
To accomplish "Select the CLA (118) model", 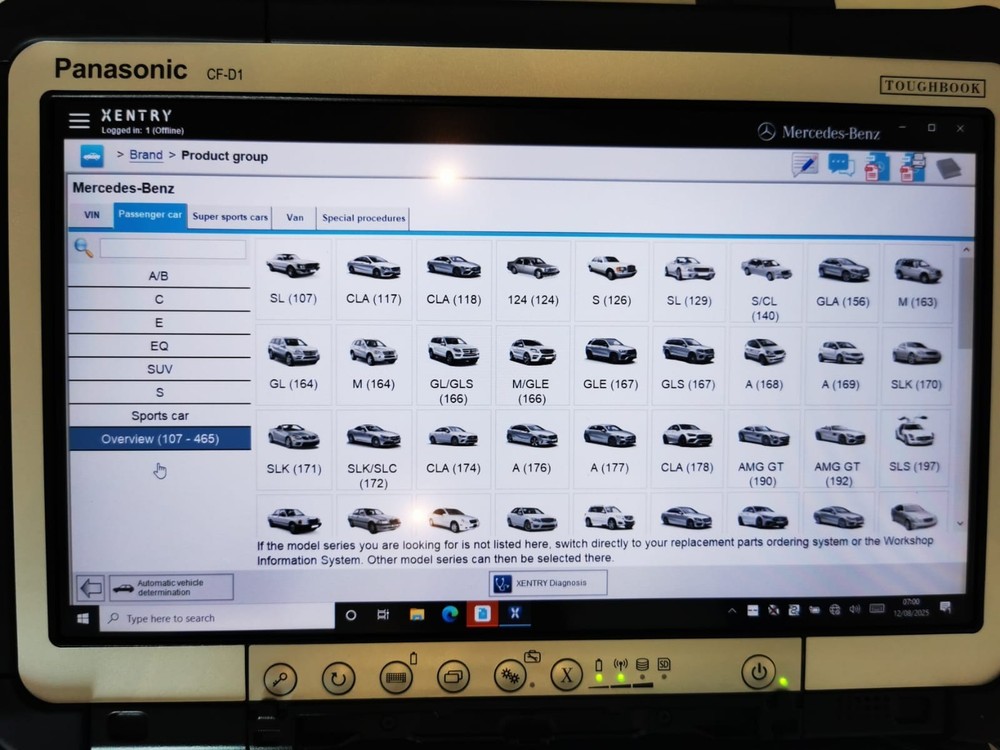I will coord(453,281).
